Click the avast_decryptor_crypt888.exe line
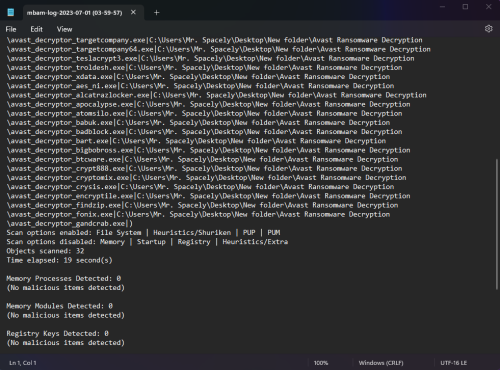This screenshot has height=370, width=500. [x=204, y=168]
